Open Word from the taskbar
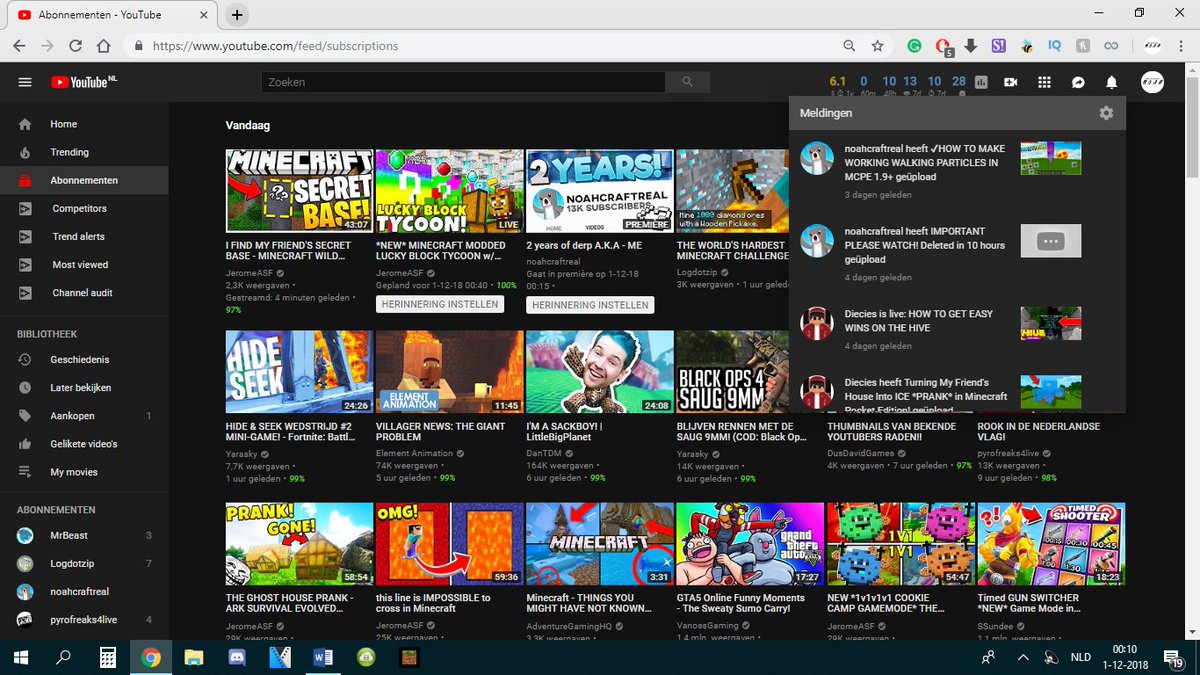Image resolution: width=1200 pixels, height=675 pixels. coord(323,657)
